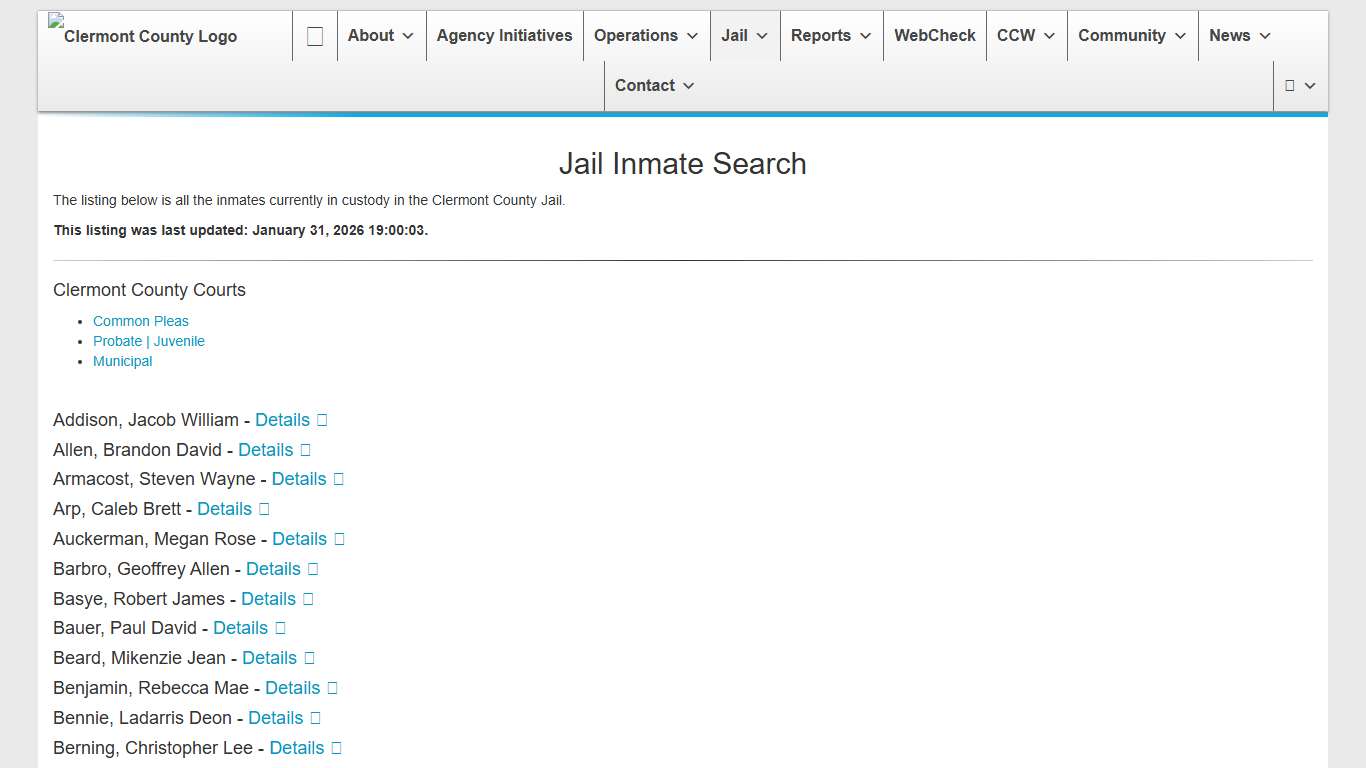Click the external-link icon next to Allen, Brandon David
Image resolution: width=1366 pixels, height=768 pixels.
(305, 450)
